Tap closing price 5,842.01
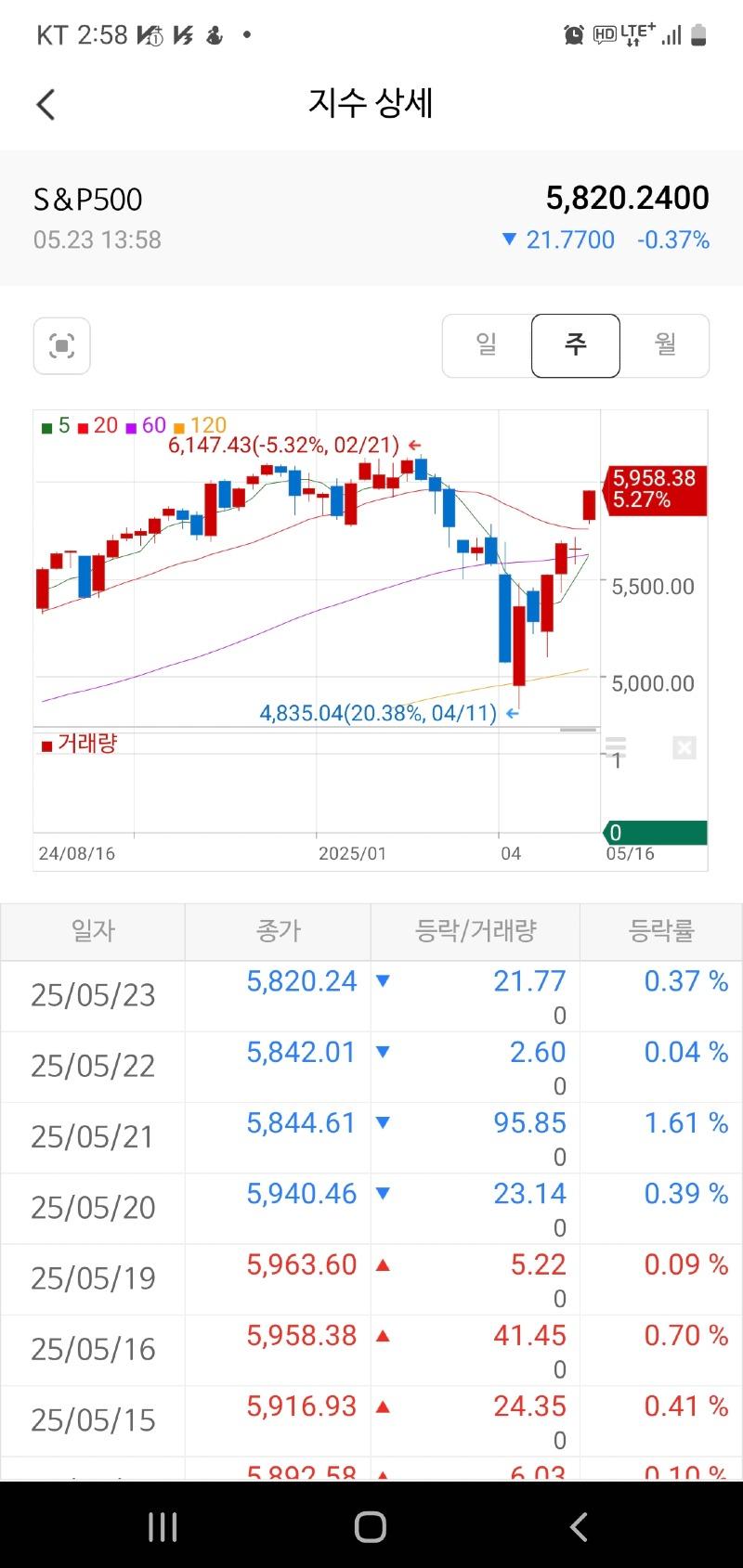 click(x=302, y=1052)
